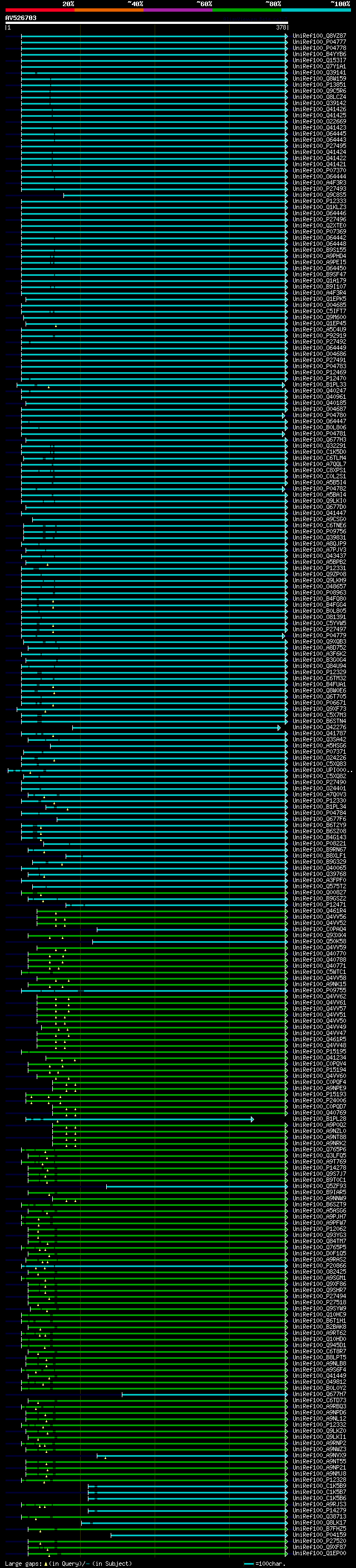
Task: Select UniRef100_P08221 label
Action: (319, 844)
